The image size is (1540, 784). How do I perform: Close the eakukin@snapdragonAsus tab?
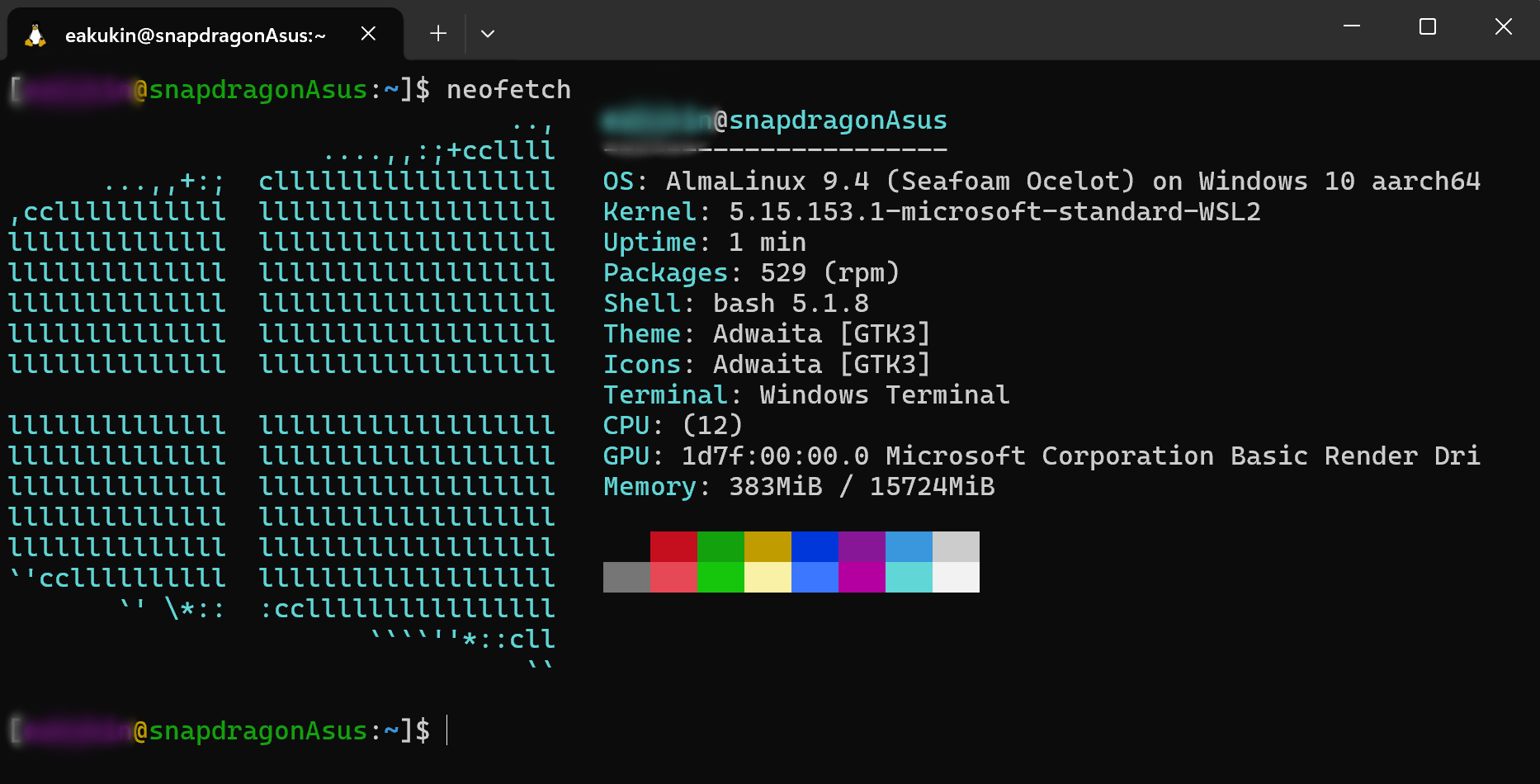point(368,34)
